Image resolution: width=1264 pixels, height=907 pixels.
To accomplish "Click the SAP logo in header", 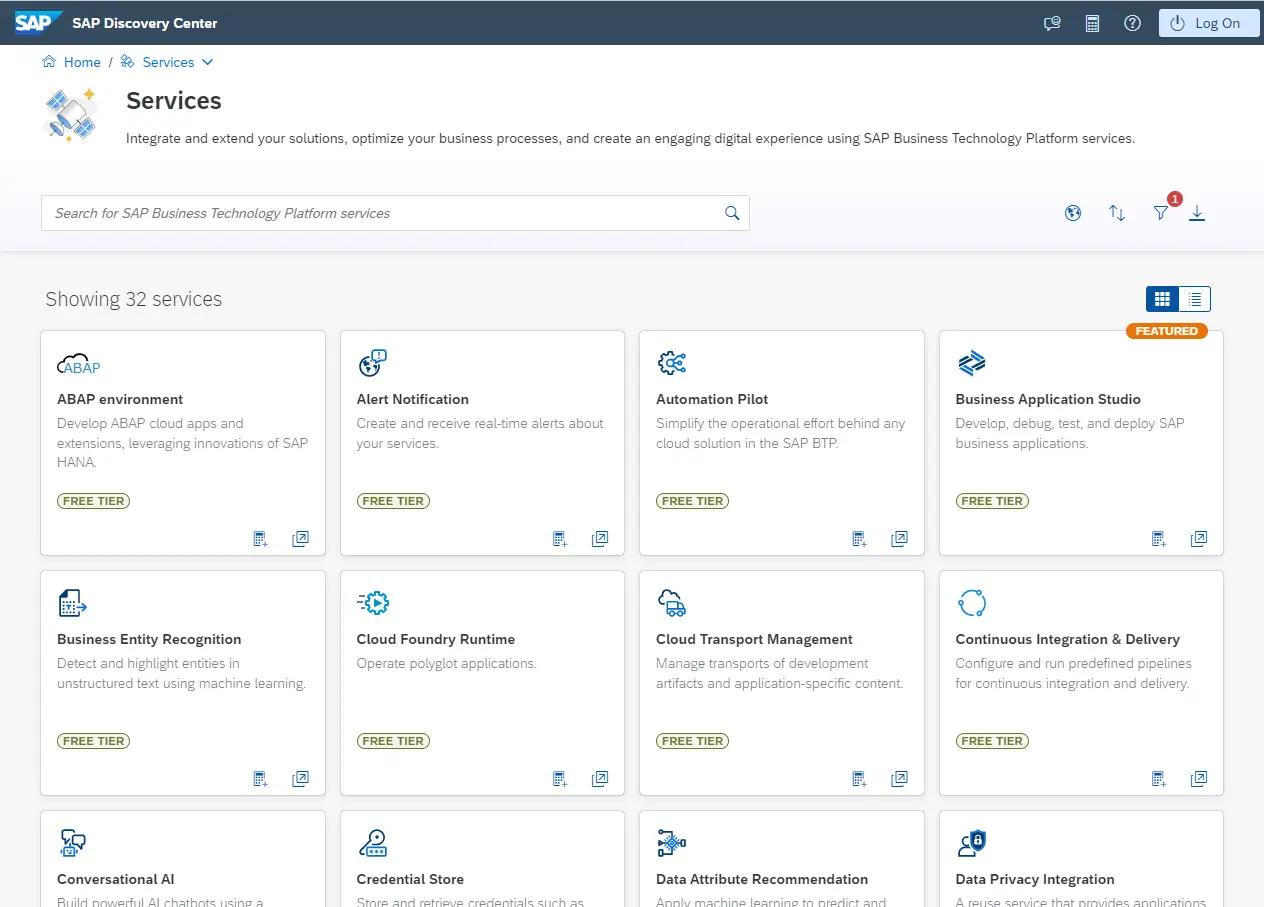I will tap(38, 22).
